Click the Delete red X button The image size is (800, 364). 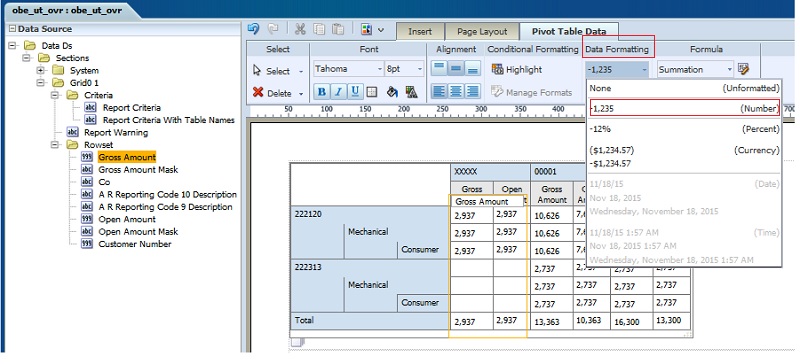pos(272,93)
